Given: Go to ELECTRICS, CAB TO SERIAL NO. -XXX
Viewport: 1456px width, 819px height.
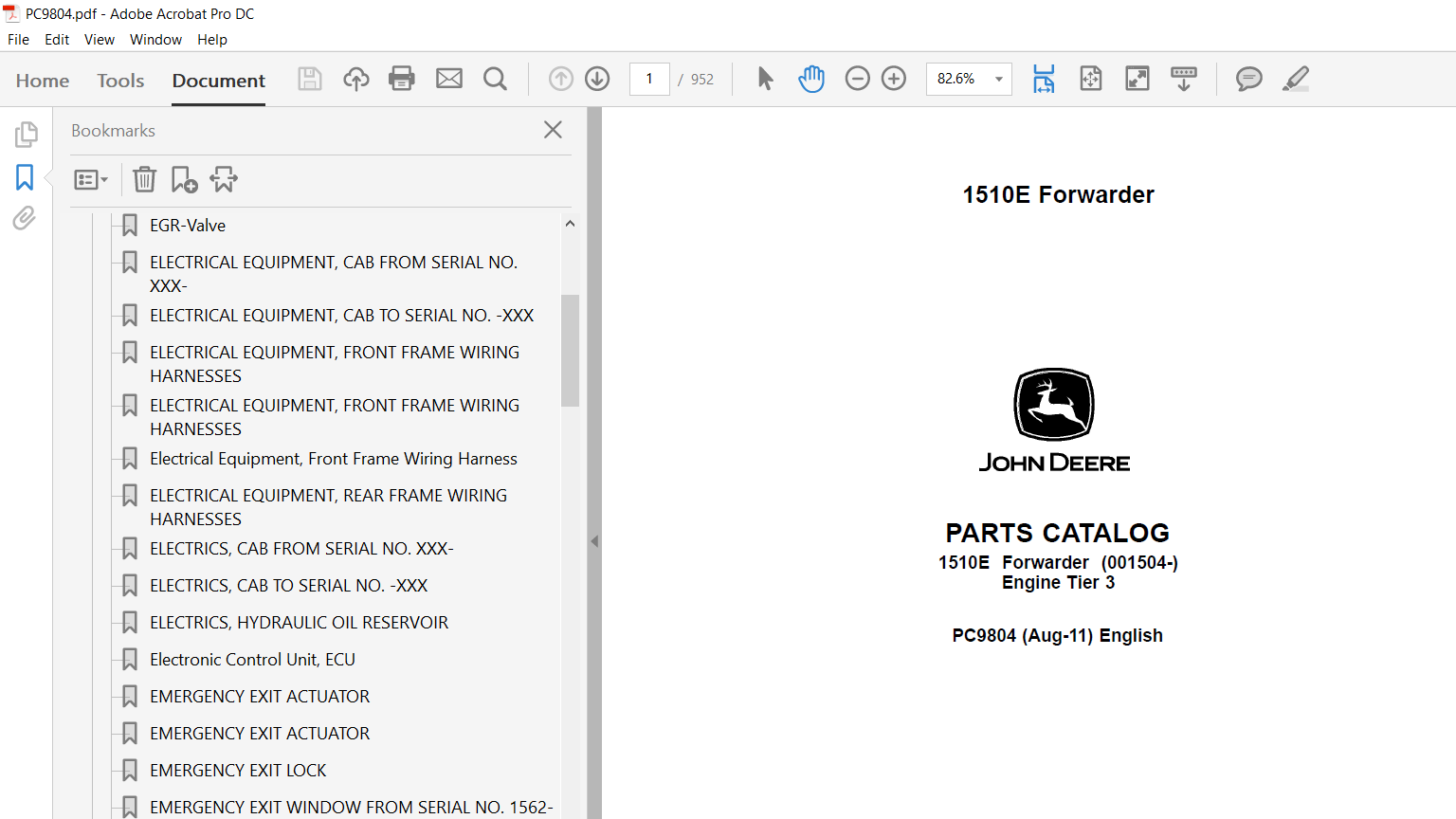Looking at the screenshot, I should click(x=289, y=586).
